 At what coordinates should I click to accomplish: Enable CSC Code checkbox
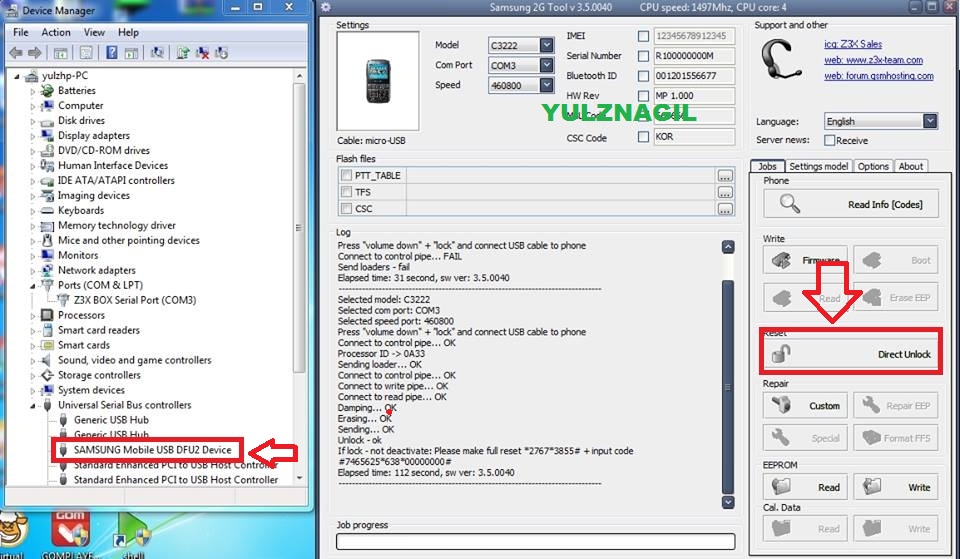[643, 137]
